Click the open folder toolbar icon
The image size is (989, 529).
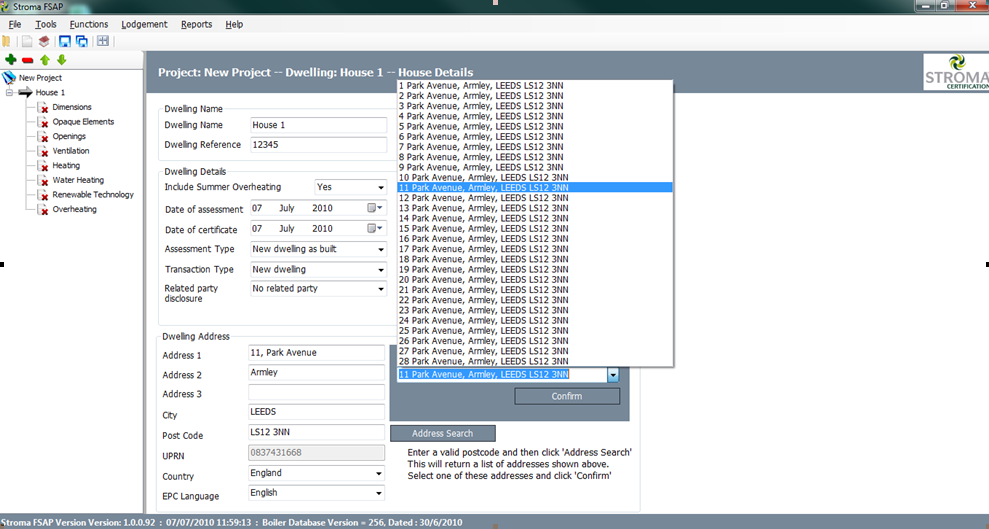(x=6, y=42)
